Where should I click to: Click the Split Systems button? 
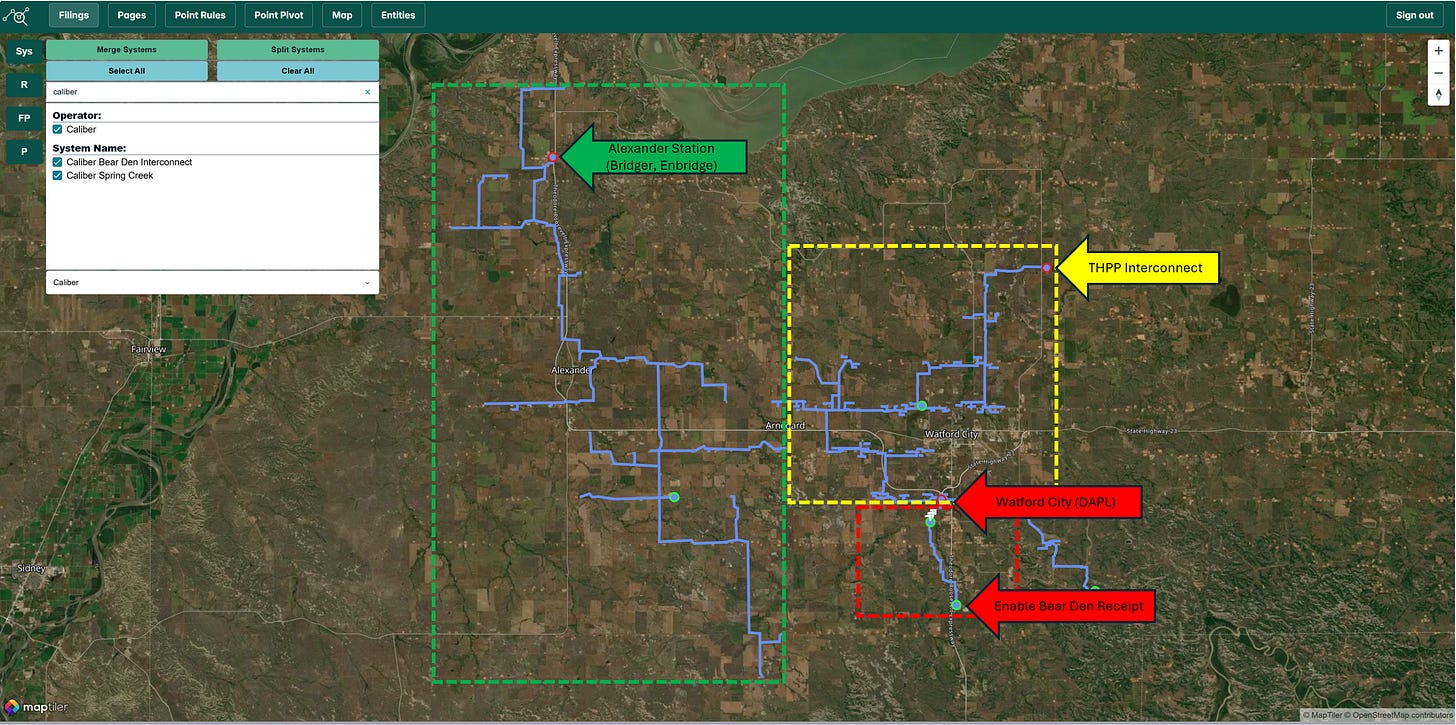pyautogui.click(x=298, y=50)
